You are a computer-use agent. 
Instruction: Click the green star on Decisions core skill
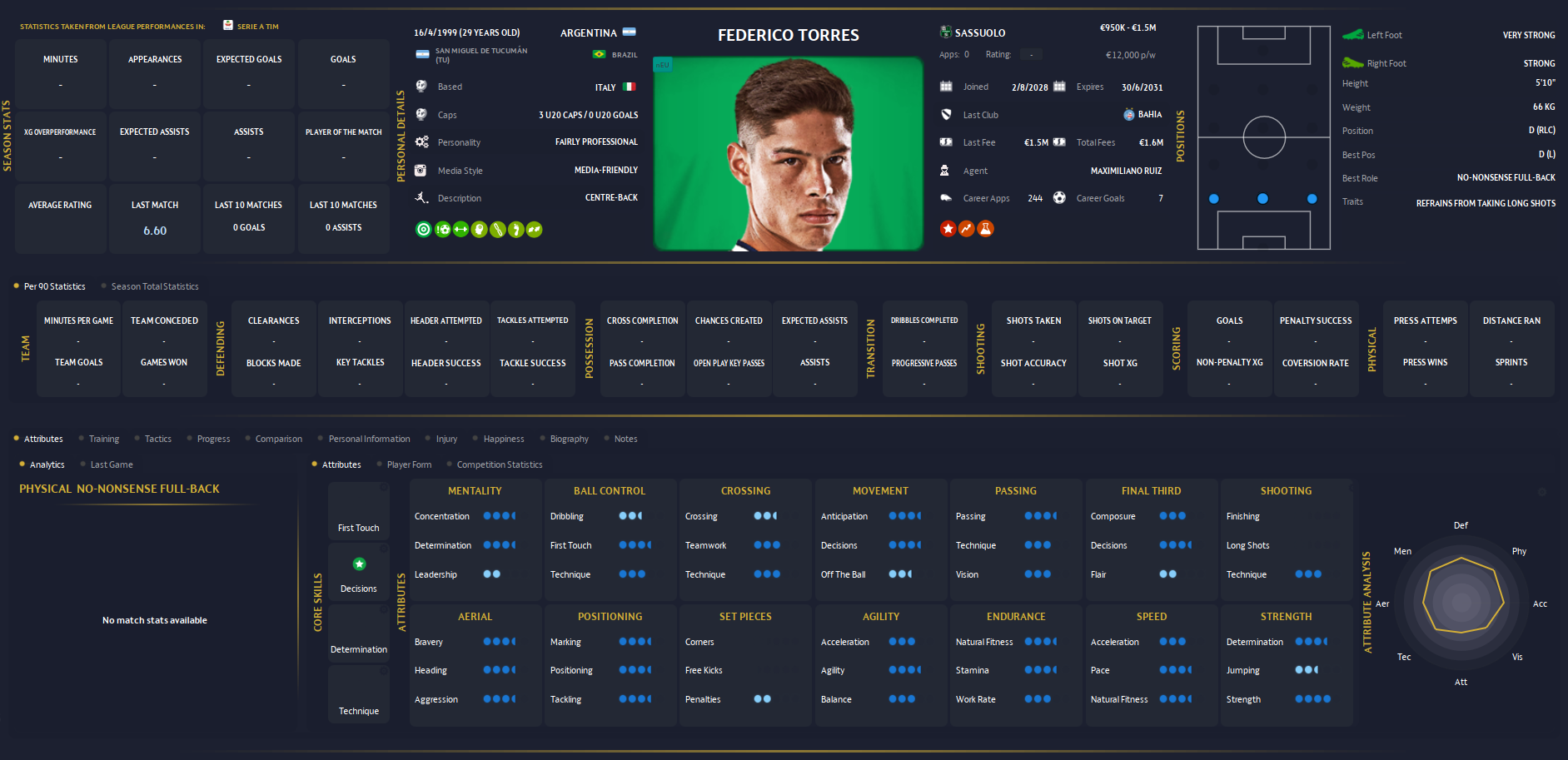[359, 564]
